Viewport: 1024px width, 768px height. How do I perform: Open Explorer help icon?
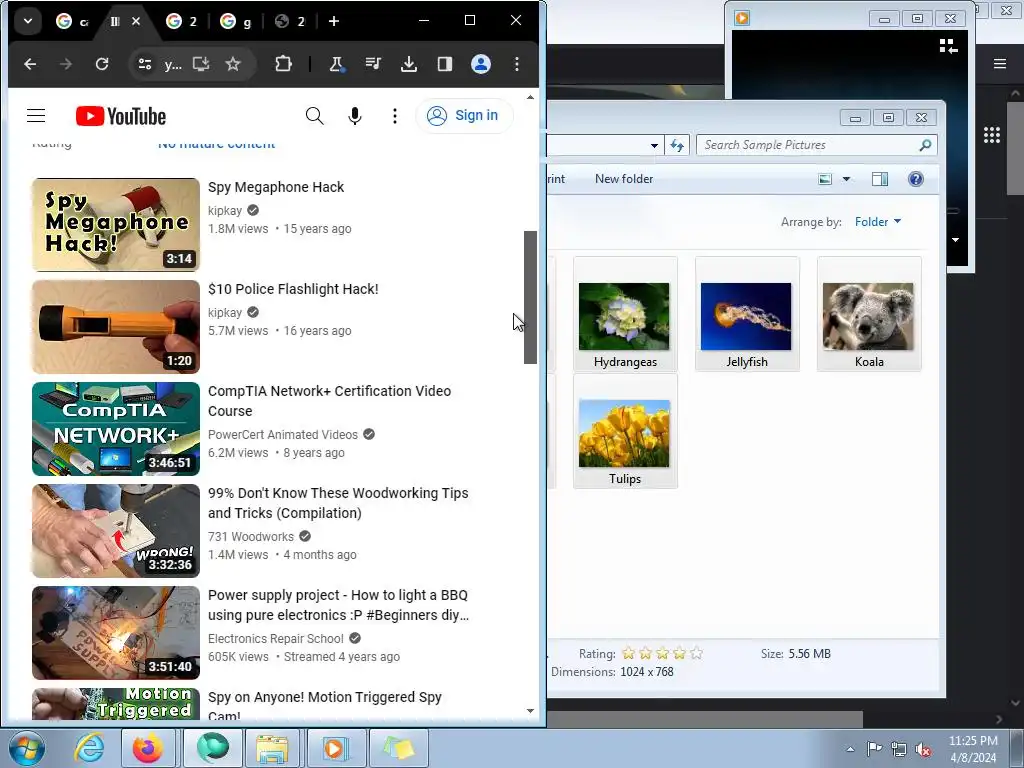click(x=916, y=179)
